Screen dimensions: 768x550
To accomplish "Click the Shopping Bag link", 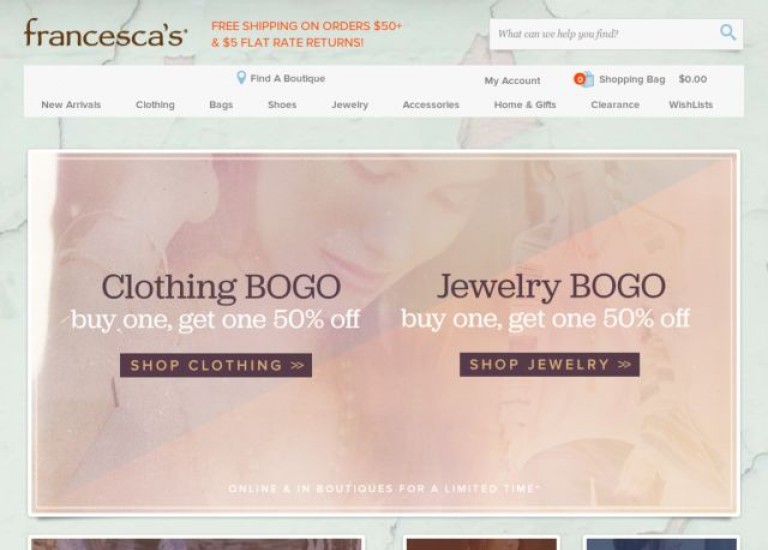I will click(632, 79).
